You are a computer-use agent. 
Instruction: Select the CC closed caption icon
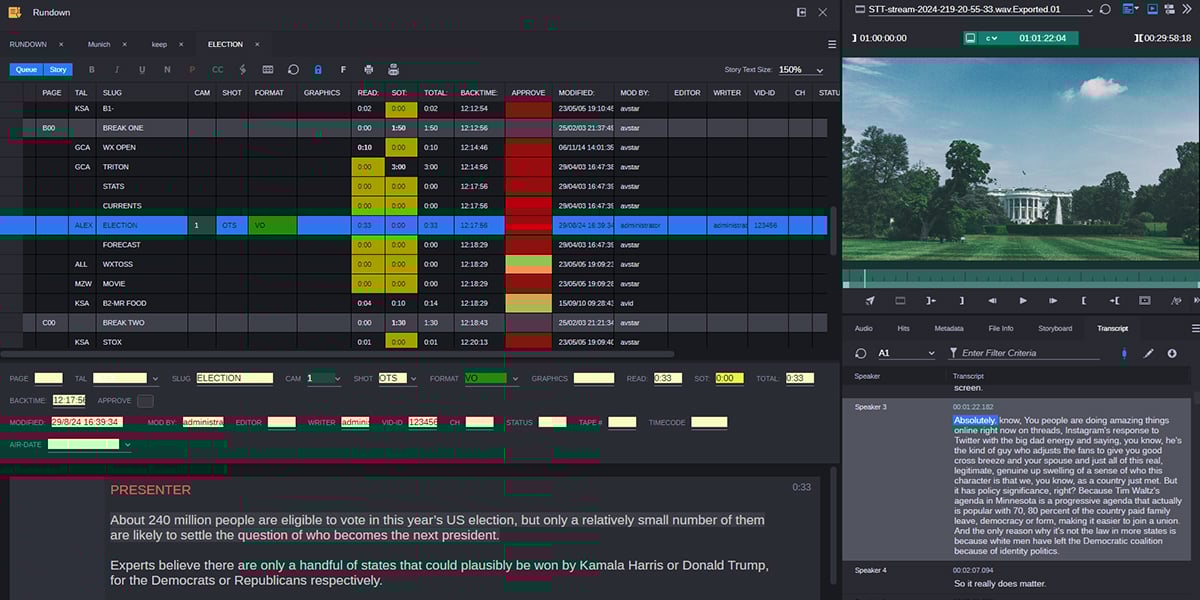tap(218, 70)
